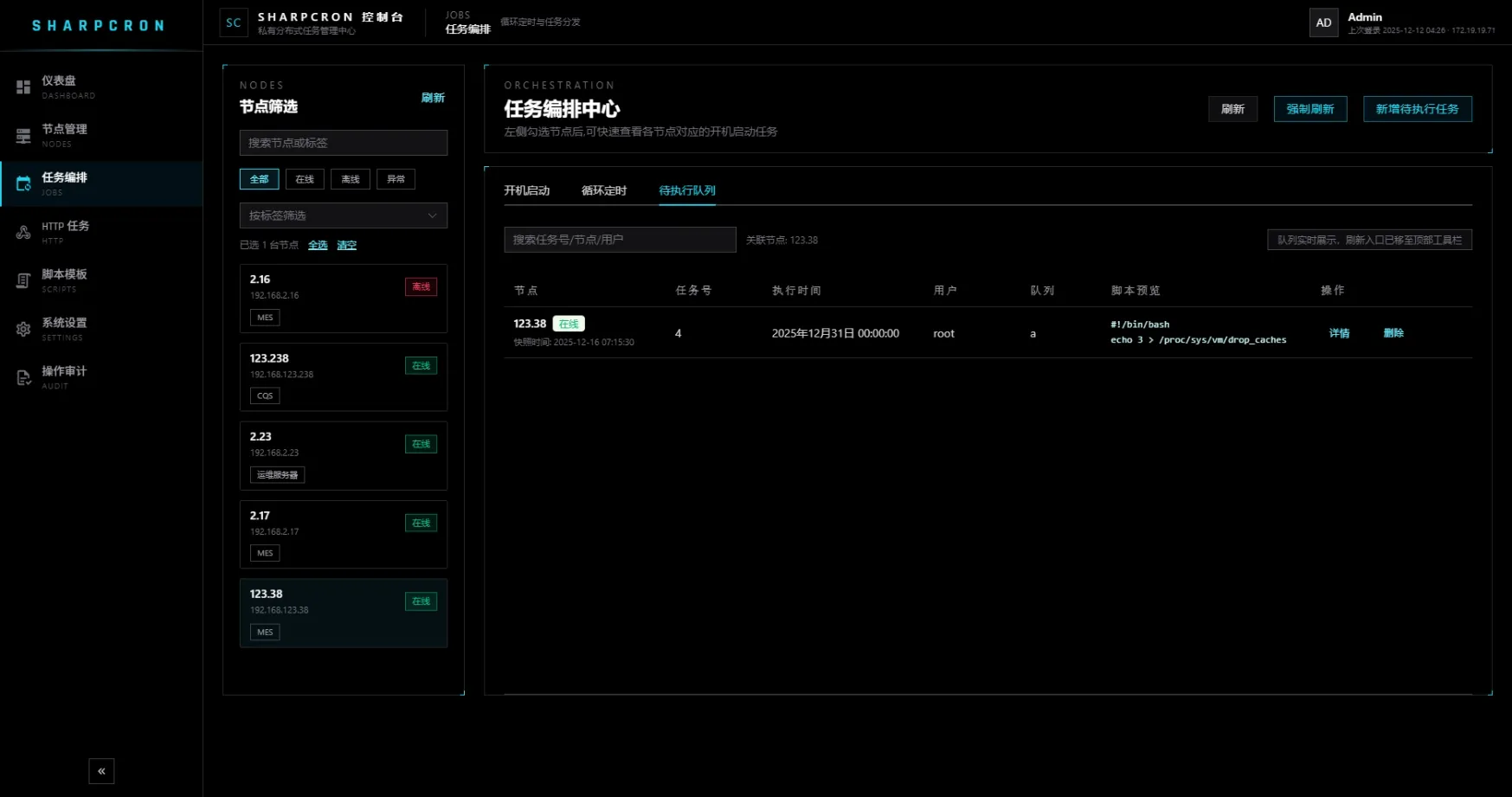The height and width of the screenshot is (797, 1512).
Task: Click the 搜索节点或标签 search field
Action: click(343, 143)
